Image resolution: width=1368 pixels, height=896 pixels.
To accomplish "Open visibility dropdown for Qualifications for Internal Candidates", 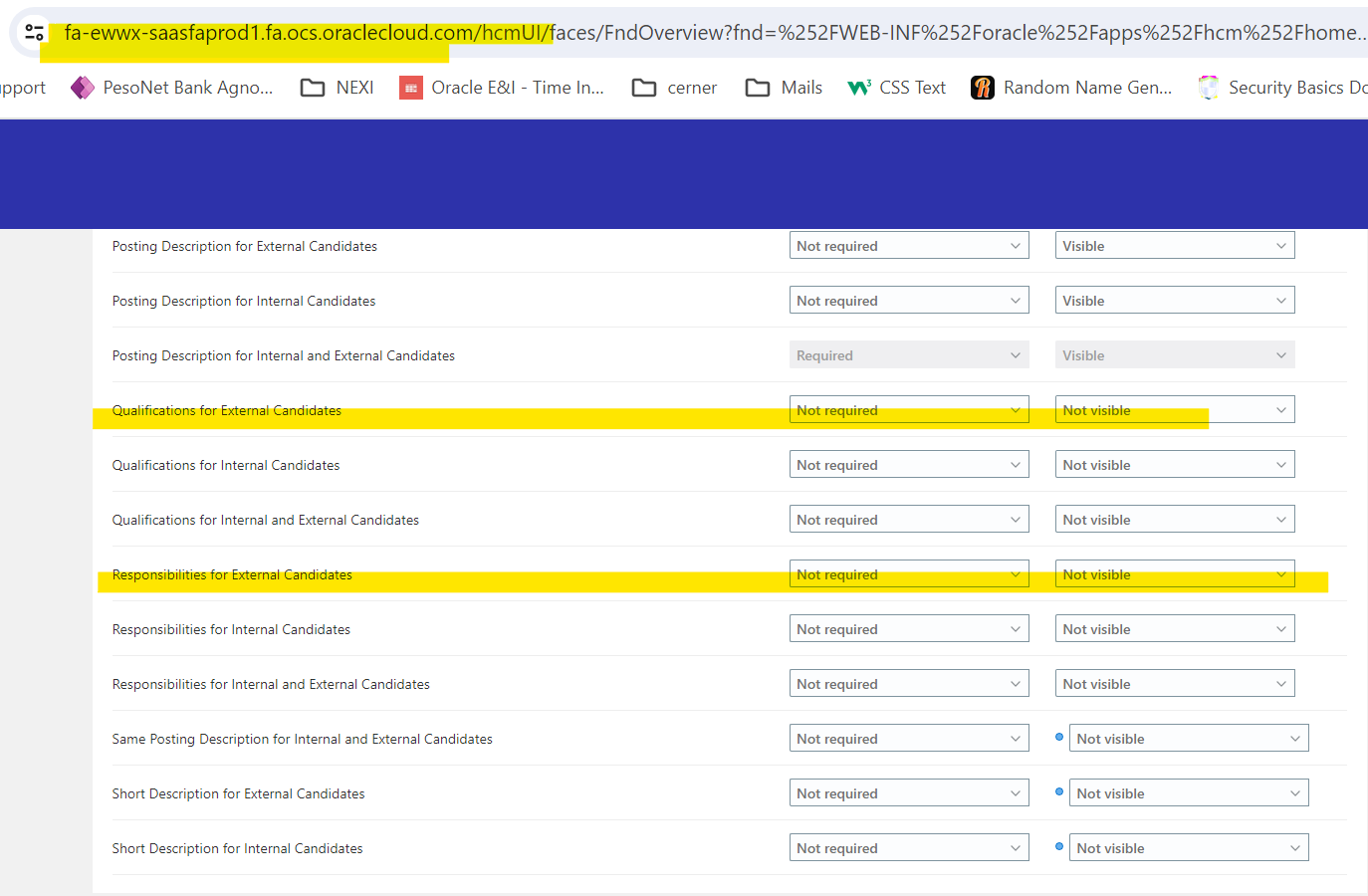I will tap(1175, 465).
